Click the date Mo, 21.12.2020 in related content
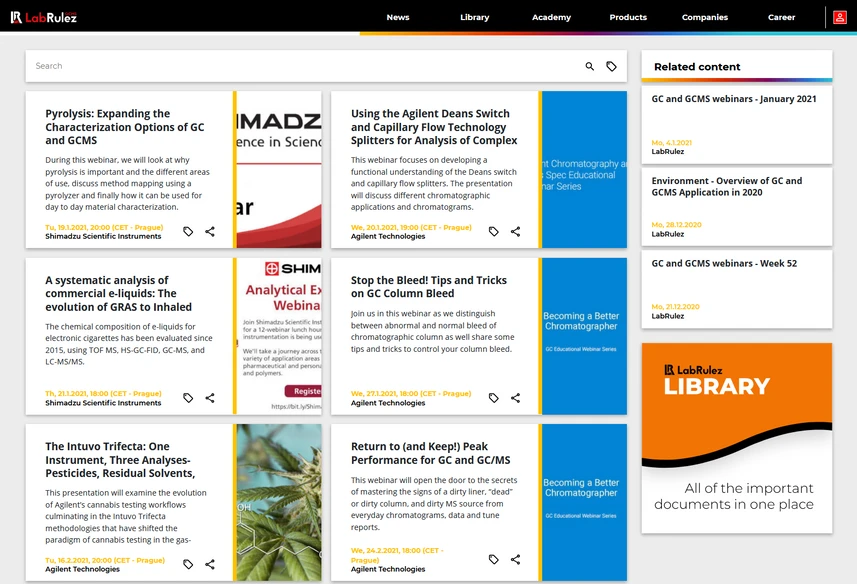Image resolution: width=857 pixels, height=584 pixels. pos(675,306)
